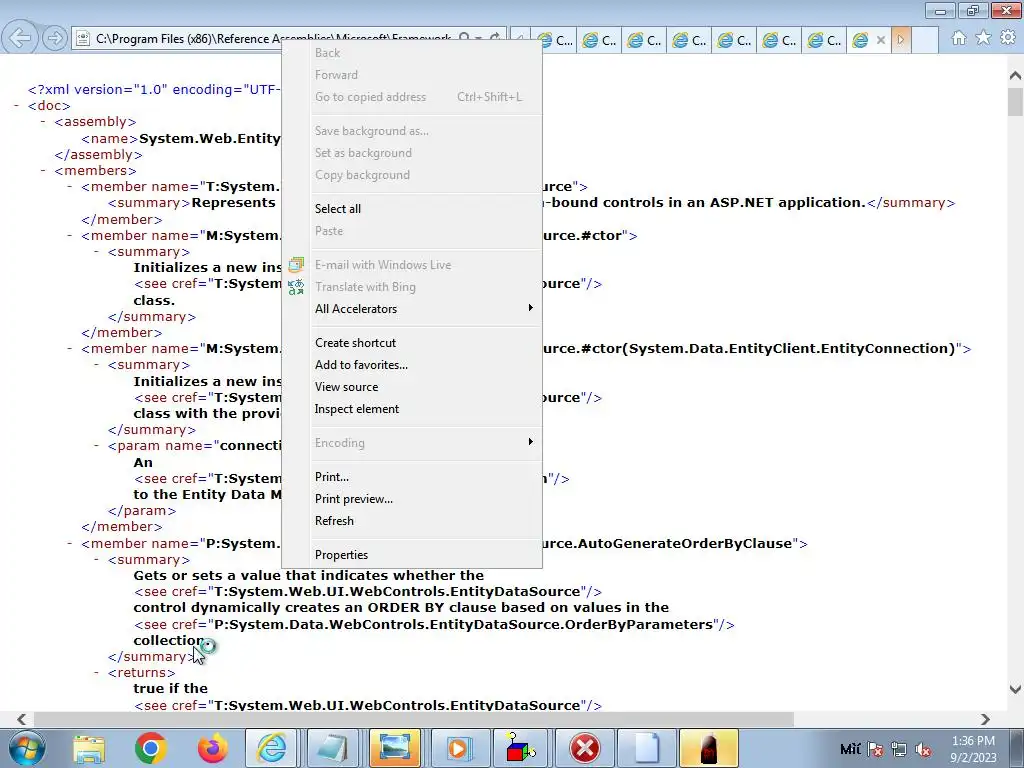The image size is (1024, 768).
Task: Open the Home page icon
Action: pyautogui.click(x=958, y=38)
